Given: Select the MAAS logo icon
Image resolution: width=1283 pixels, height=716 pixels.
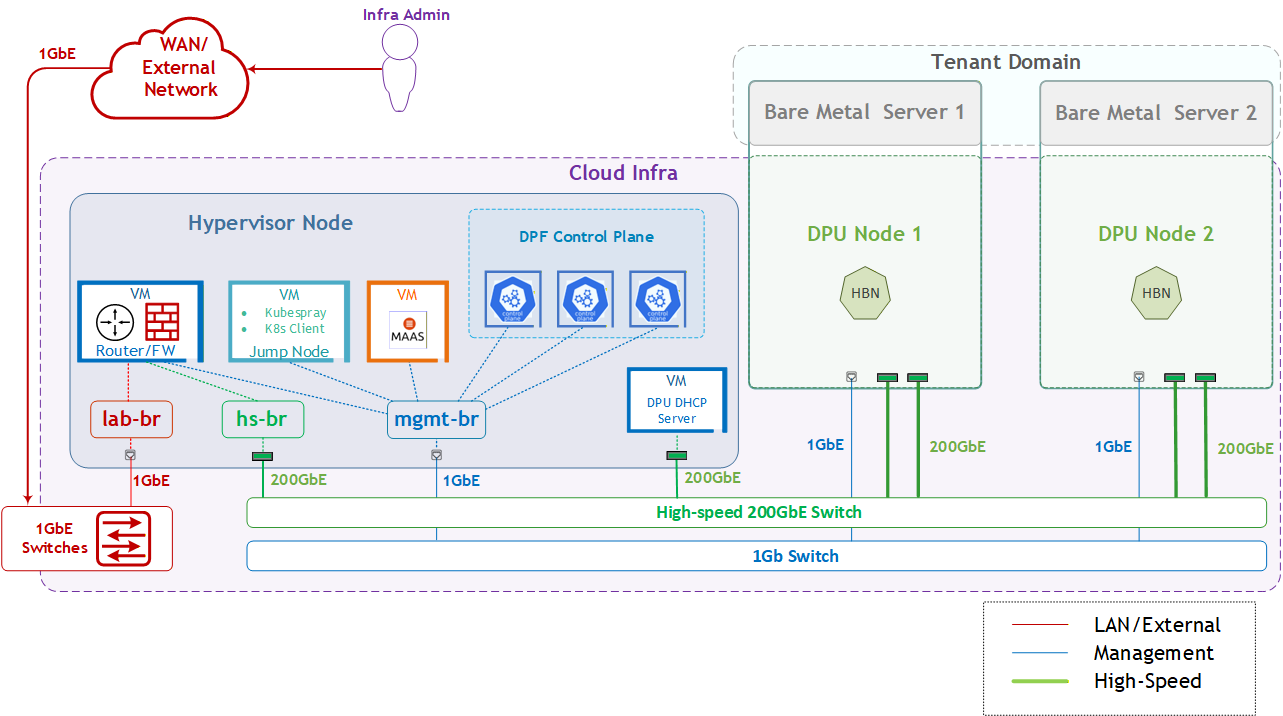Looking at the screenshot, I should tap(407, 330).
